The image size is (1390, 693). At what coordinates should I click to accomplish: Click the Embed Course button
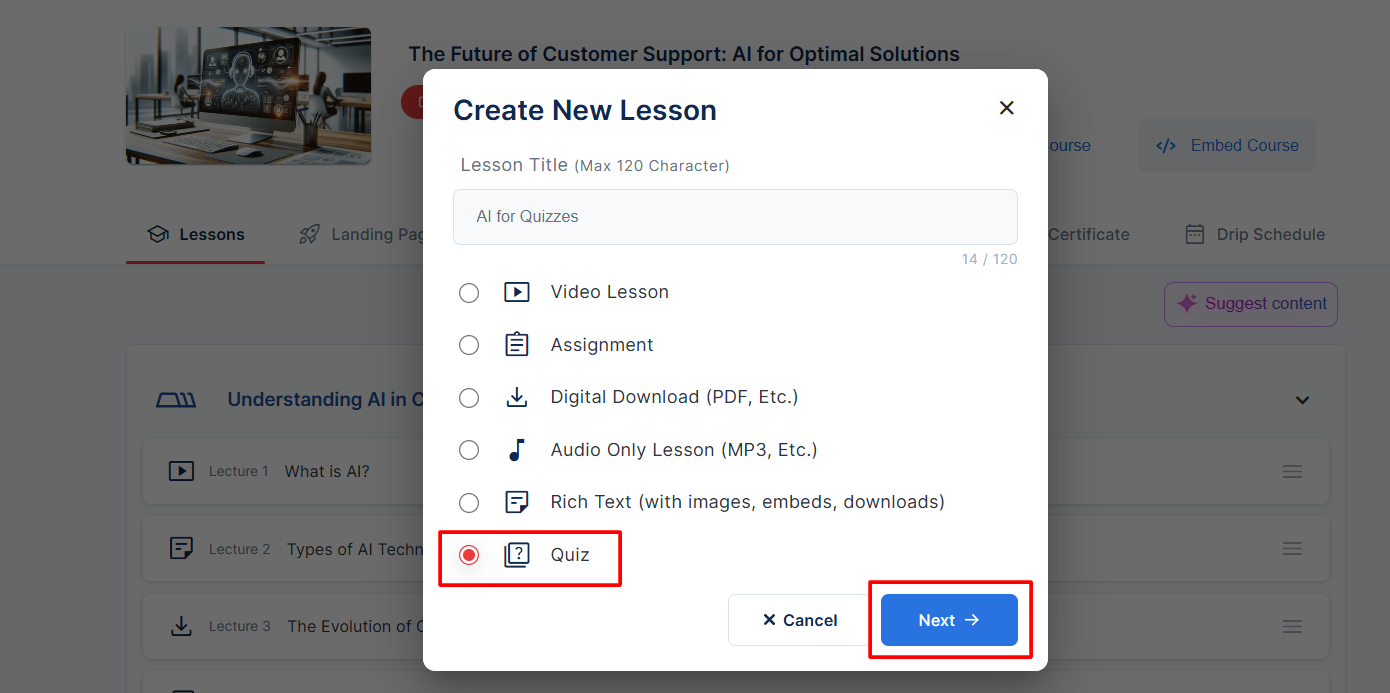pos(1227,146)
